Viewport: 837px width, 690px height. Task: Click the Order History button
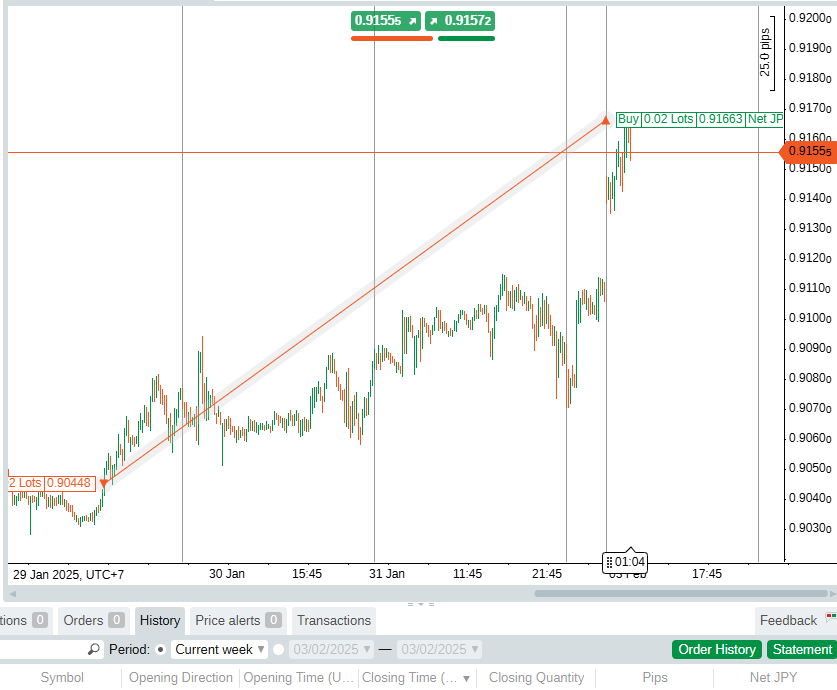tap(717, 649)
